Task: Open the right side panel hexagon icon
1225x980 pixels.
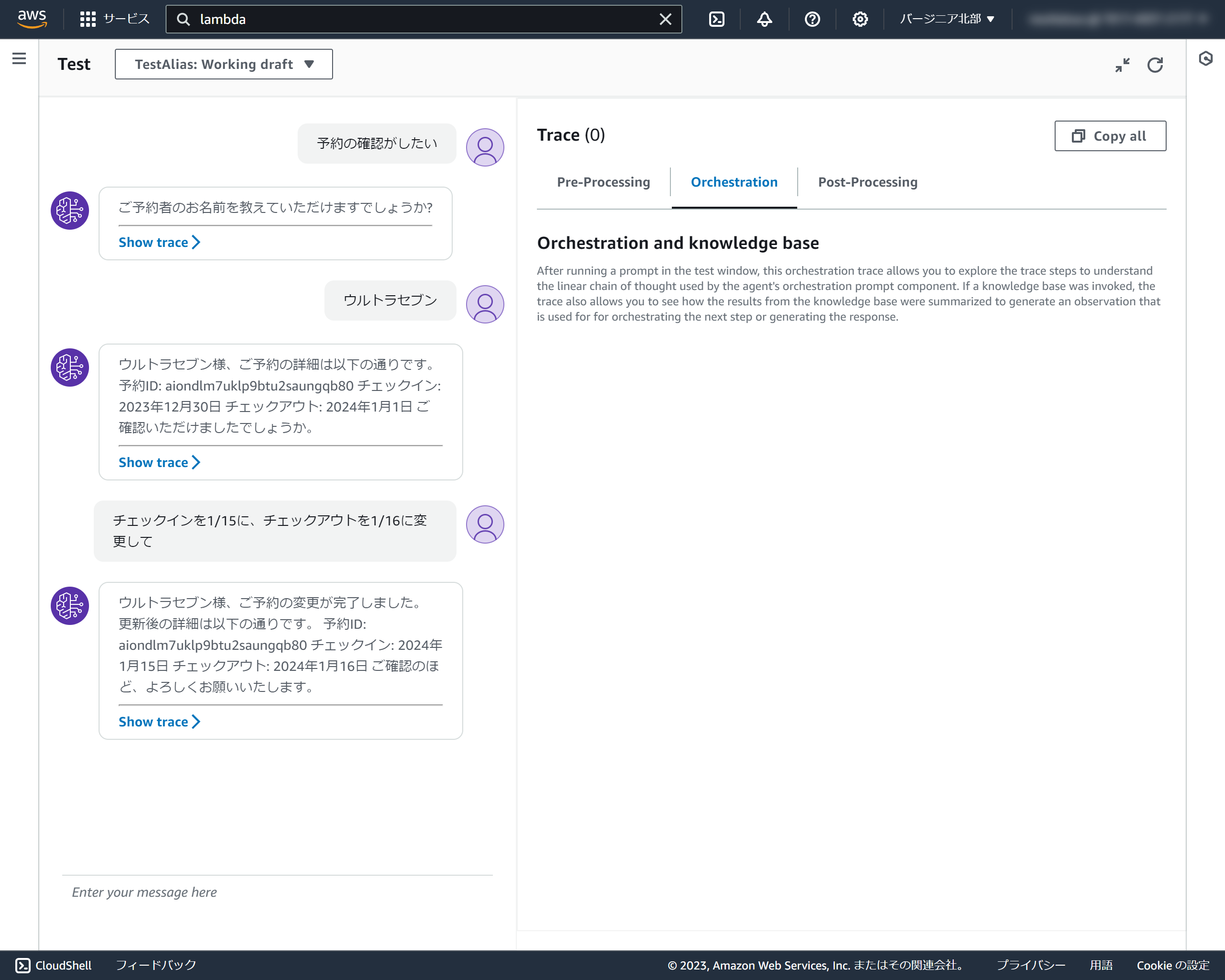Action: 1206,58
